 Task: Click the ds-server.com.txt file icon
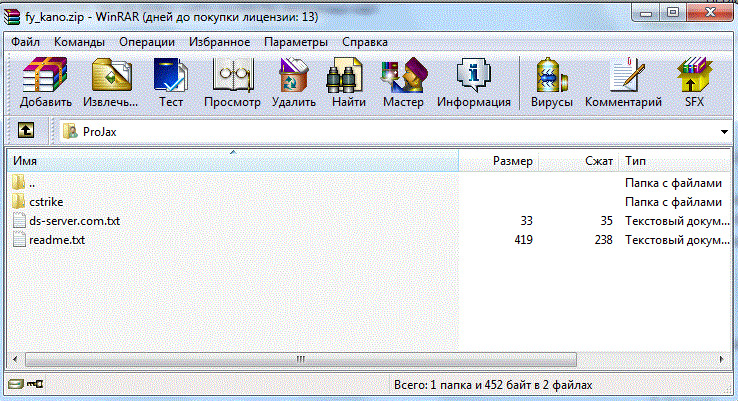coord(19,221)
